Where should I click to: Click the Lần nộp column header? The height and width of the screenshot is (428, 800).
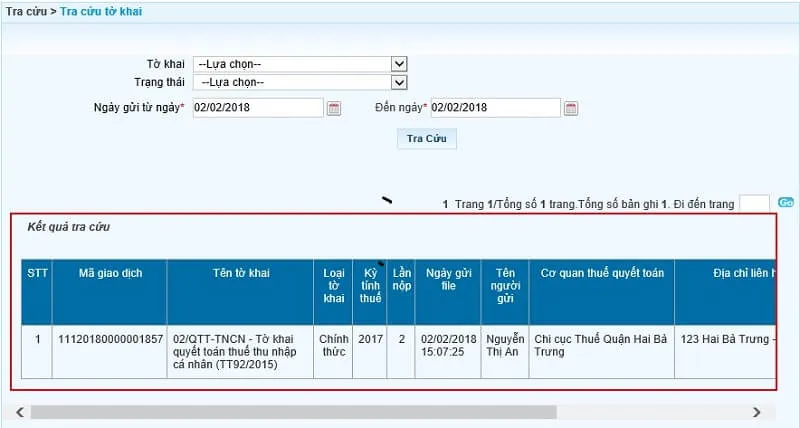coord(401,292)
